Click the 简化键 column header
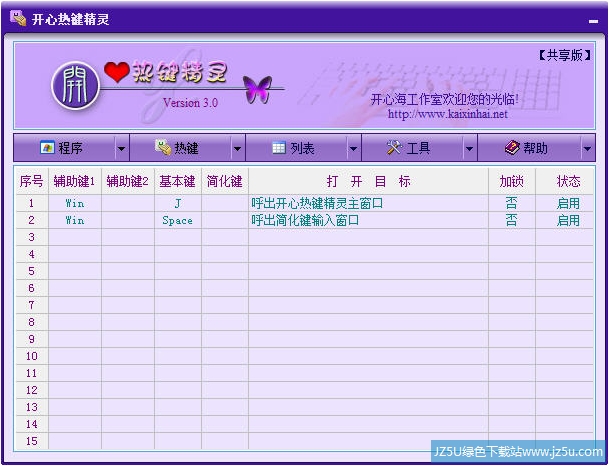This screenshot has height=466, width=609. pyautogui.click(x=224, y=181)
